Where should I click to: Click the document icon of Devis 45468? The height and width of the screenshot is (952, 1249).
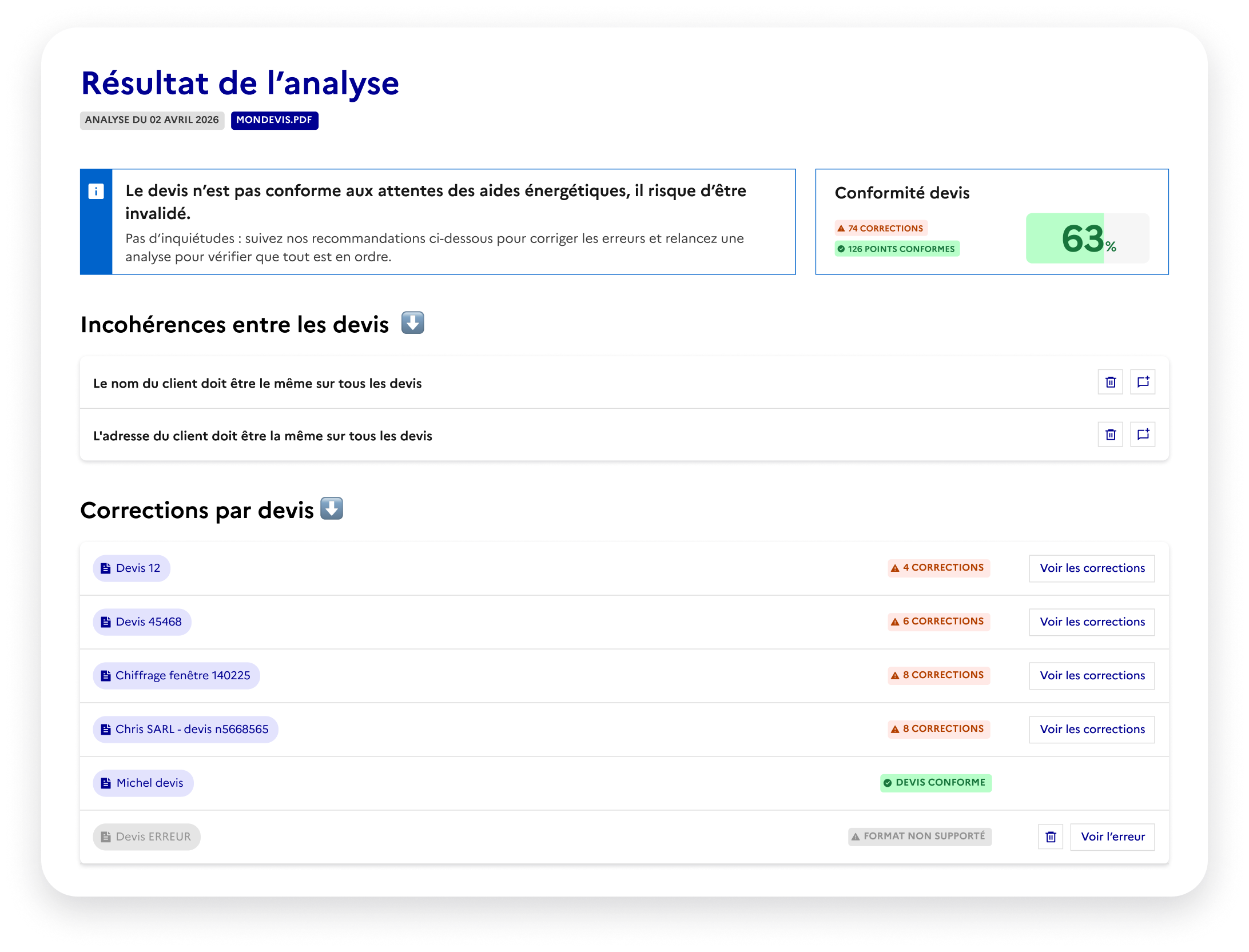tap(106, 622)
